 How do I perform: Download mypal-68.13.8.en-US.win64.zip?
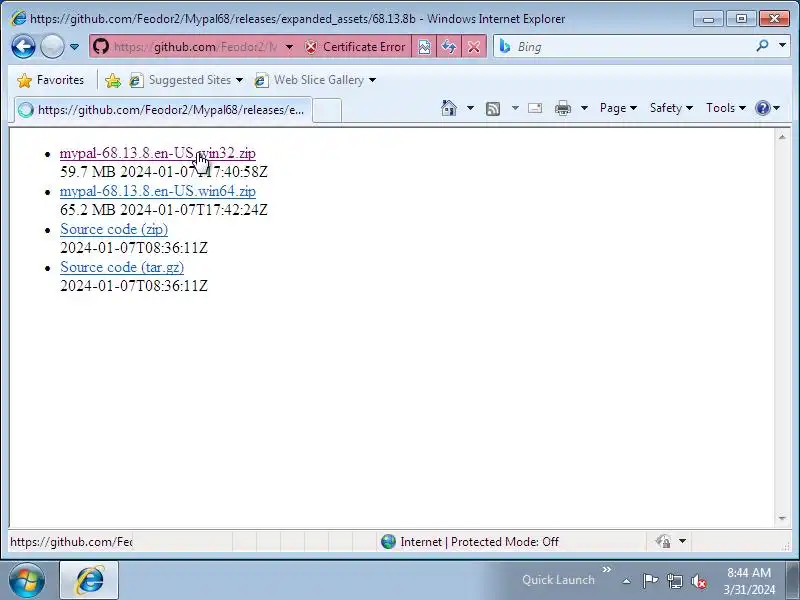coord(158,191)
